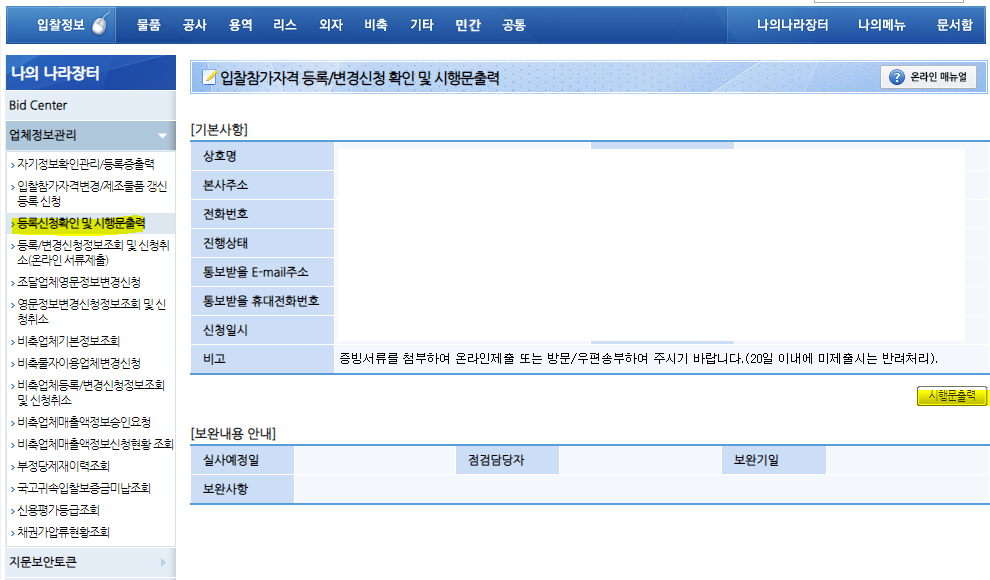The height and width of the screenshot is (580, 990).
Task: Click the 진행상태 row label
Action: [225, 243]
